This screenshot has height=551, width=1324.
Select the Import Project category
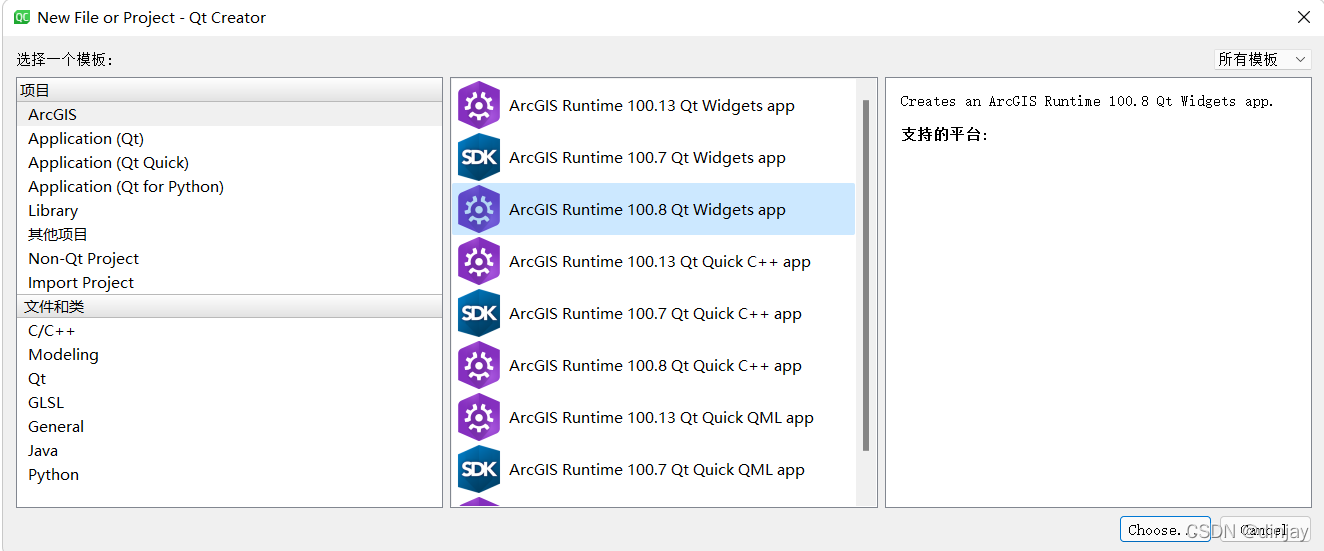point(229,282)
